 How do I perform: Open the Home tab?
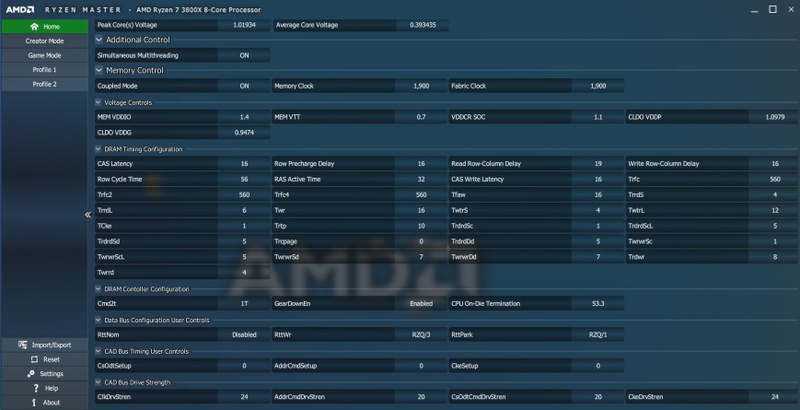point(45,27)
